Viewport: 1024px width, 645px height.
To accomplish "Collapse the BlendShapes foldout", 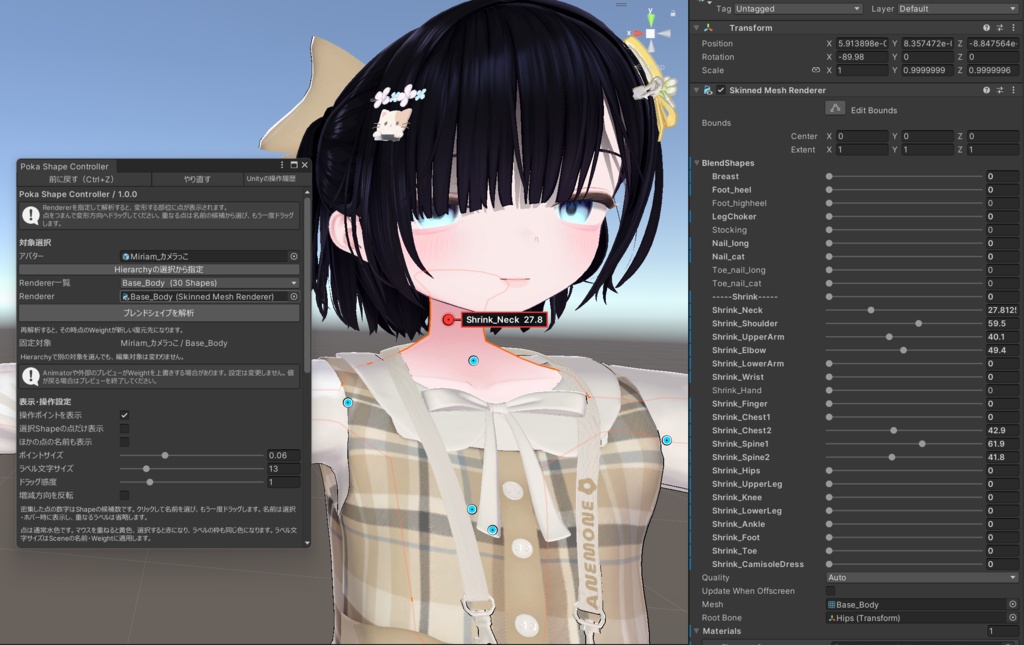I will tap(697, 163).
